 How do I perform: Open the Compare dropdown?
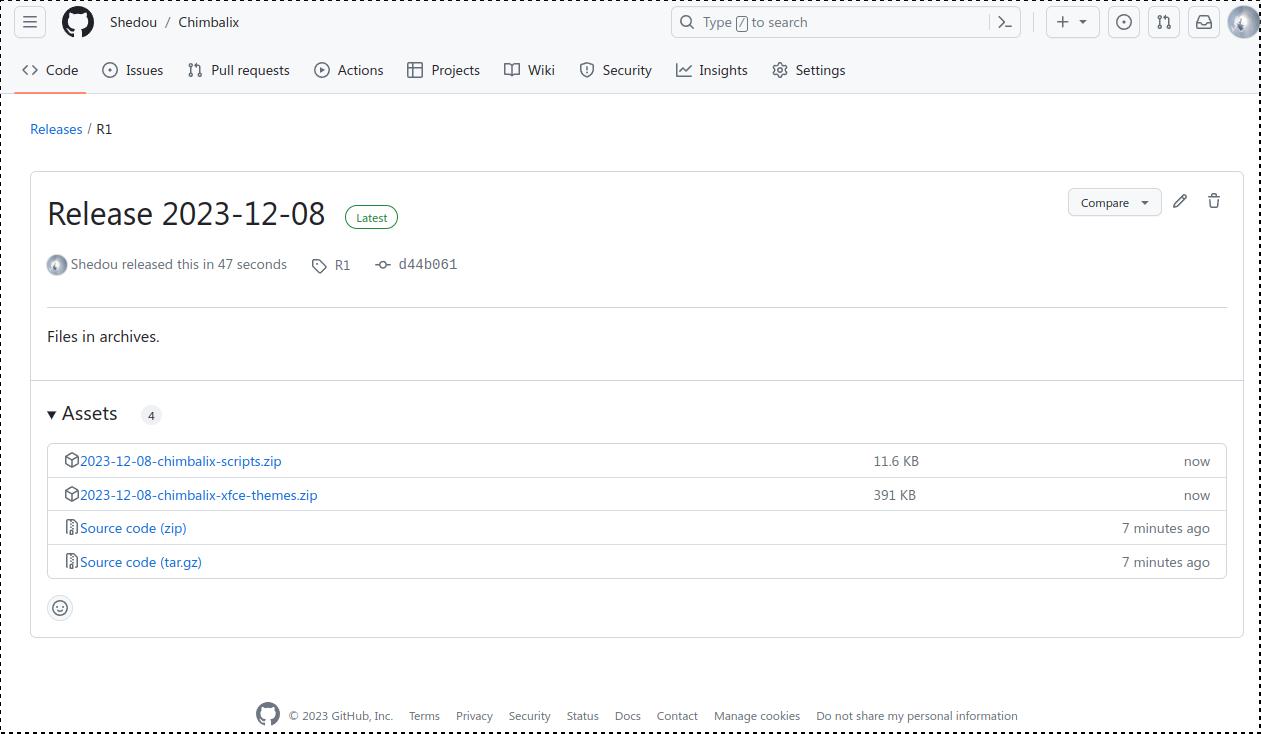coord(1114,202)
